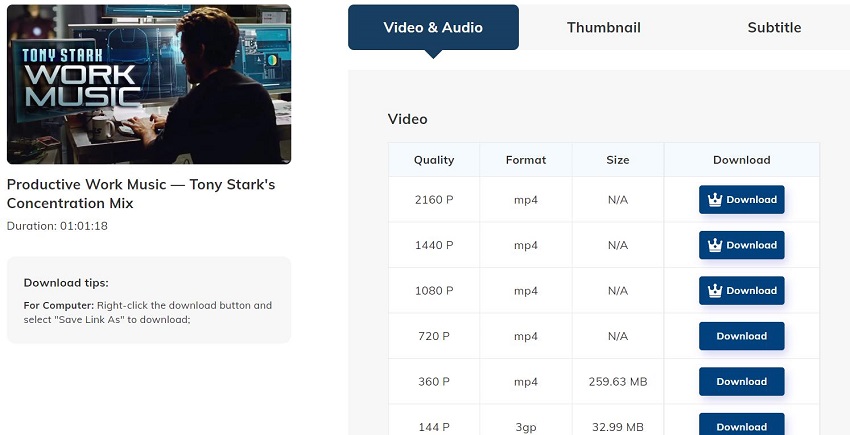
Task: Select the video title Productive Work Music
Action: pyautogui.click(x=141, y=194)
